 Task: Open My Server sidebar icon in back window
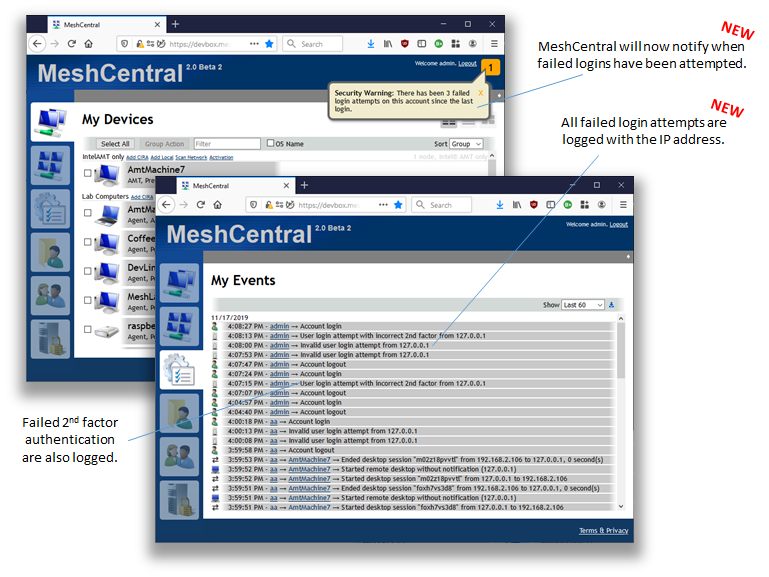click(x=51, y=339)
